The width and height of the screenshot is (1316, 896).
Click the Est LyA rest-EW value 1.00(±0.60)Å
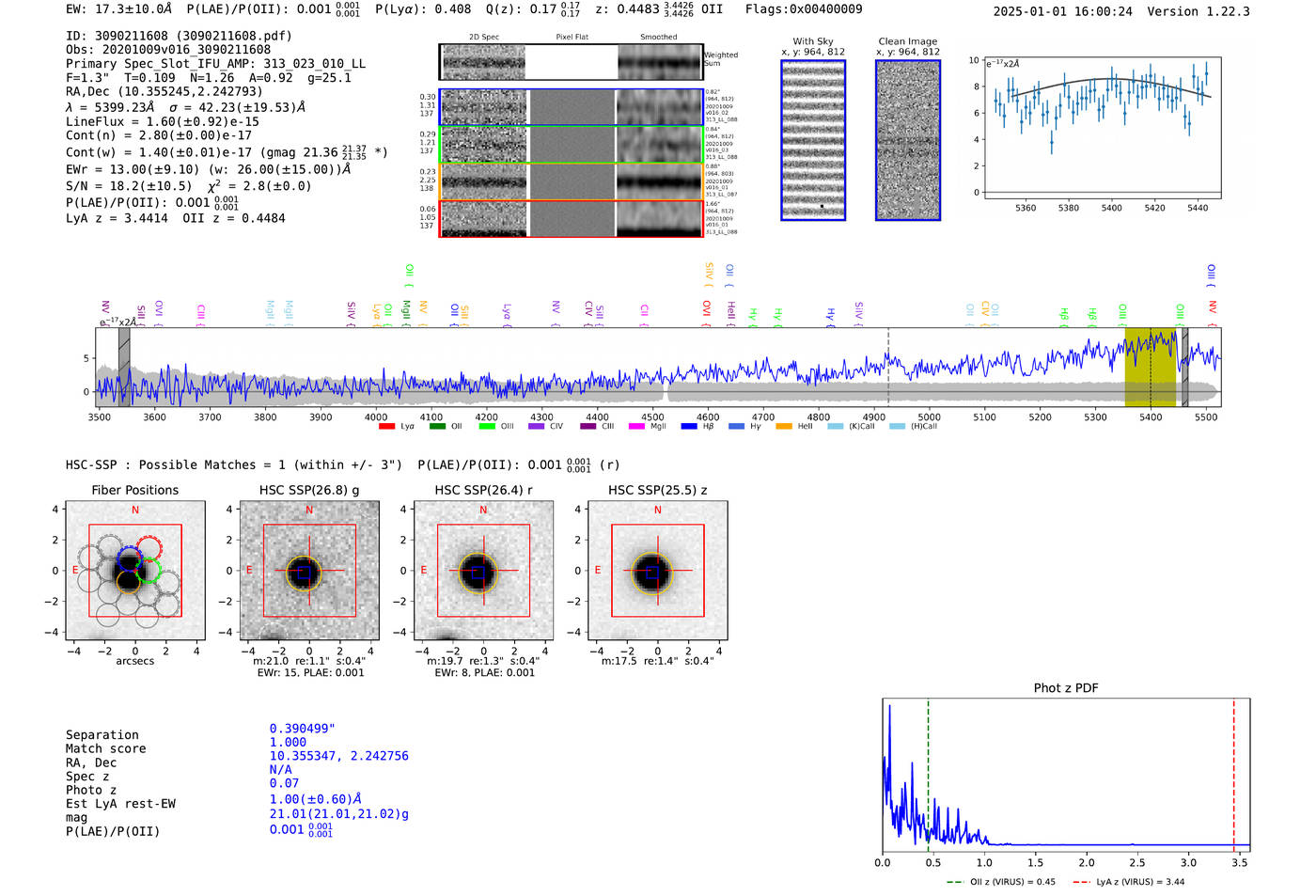(316, 799)
